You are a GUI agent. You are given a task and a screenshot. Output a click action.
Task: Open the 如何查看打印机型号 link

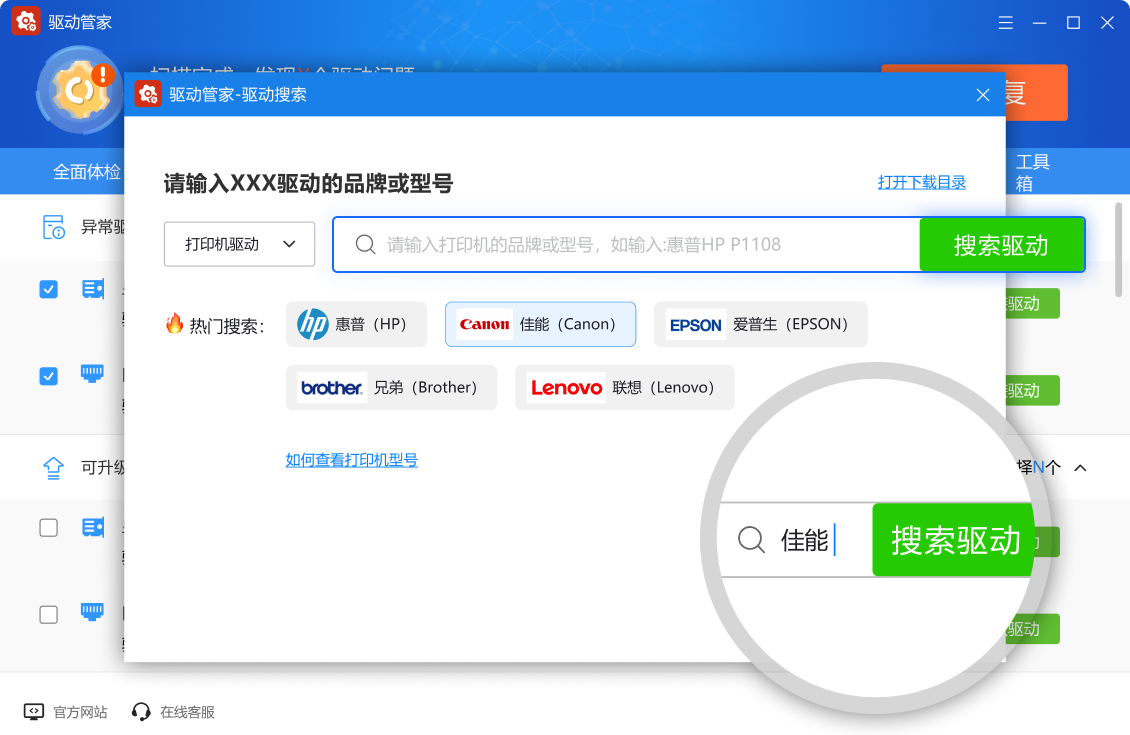(352, 460)
